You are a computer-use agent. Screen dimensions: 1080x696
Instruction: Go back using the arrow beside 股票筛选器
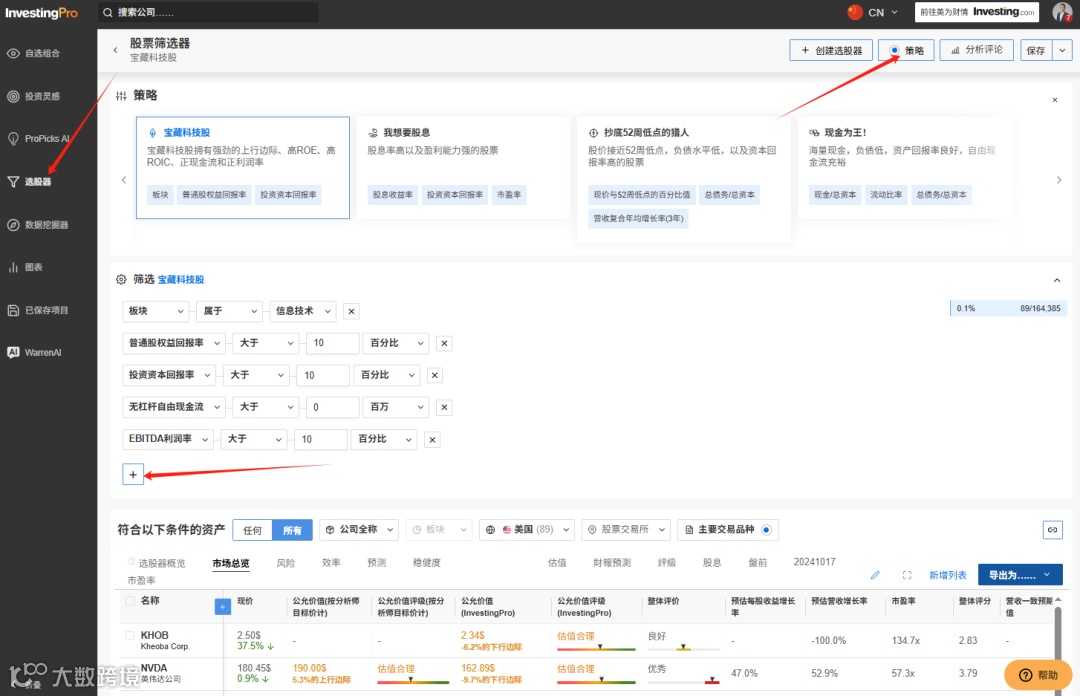pyautogui.click(x=115, y=50)
